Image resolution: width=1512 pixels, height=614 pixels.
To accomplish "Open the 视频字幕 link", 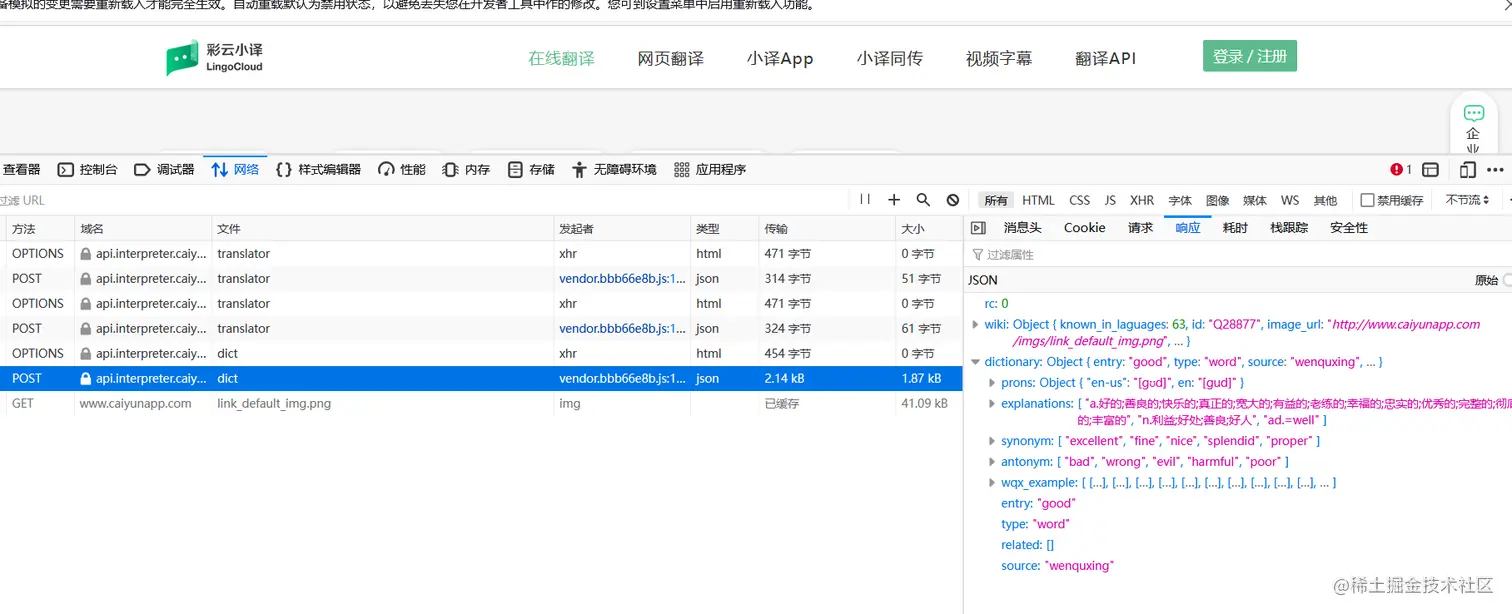I will (x=999, y=59).
